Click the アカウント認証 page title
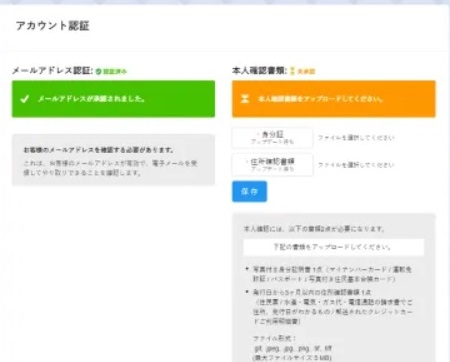The height and width of the screenshot is (362, 450). [x=53, y=26]
